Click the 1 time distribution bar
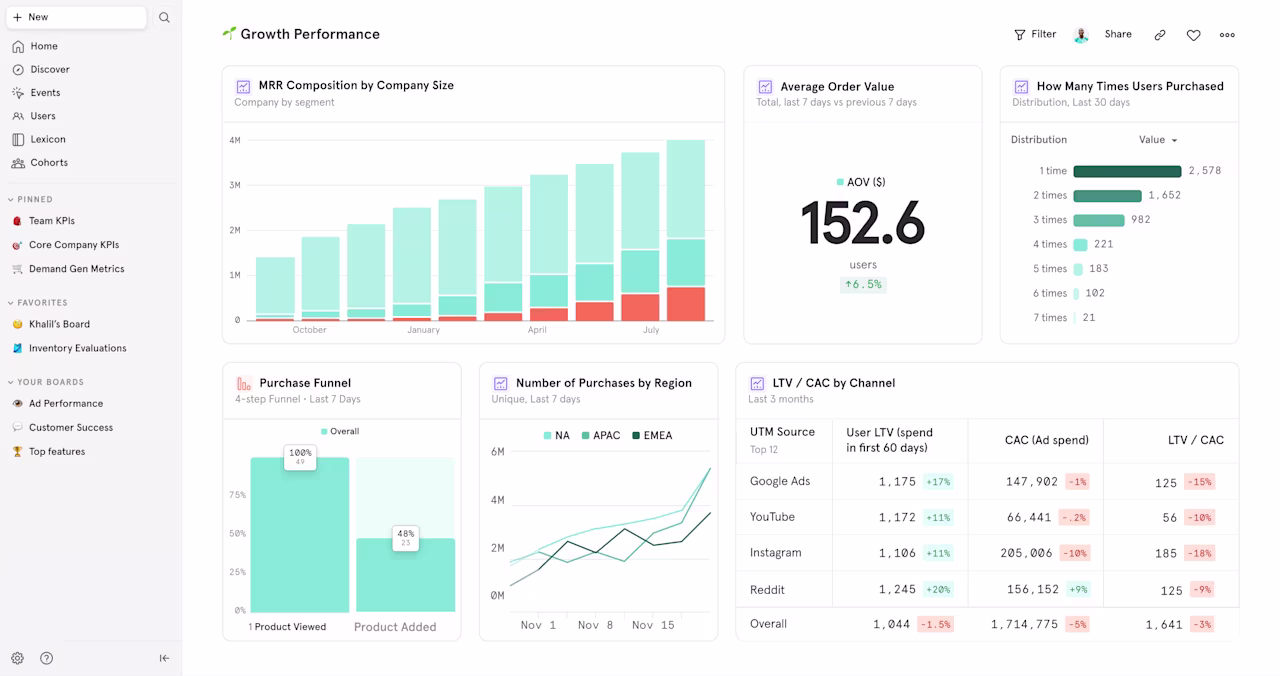 pyautogui.click(x=1127, y=171)
